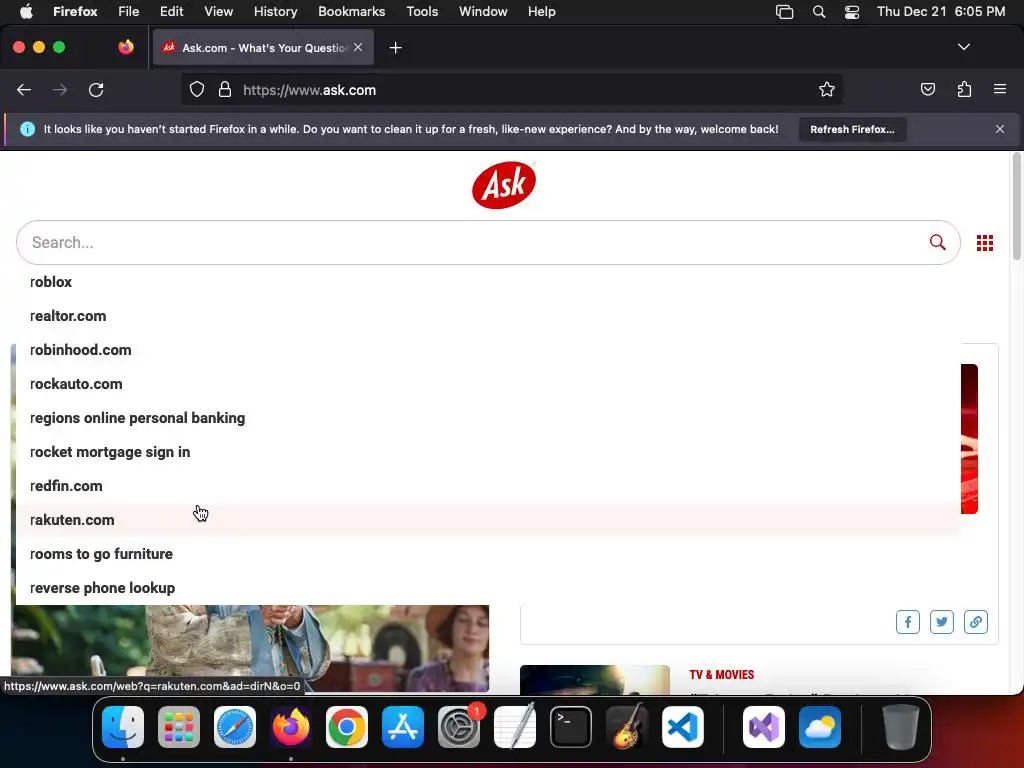1024x768 pixels.
Task: Open the Bookmarks menu
Action: point(351,12)
